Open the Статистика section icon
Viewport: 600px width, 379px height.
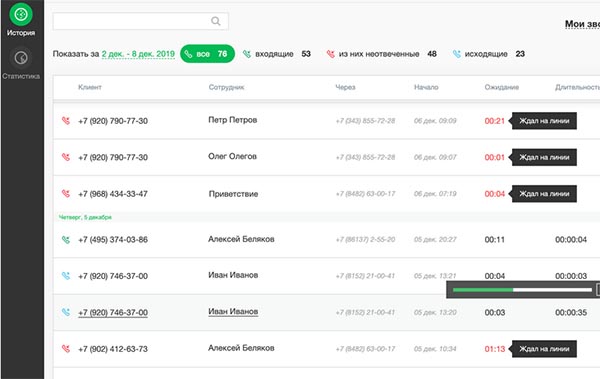(21, 58)
